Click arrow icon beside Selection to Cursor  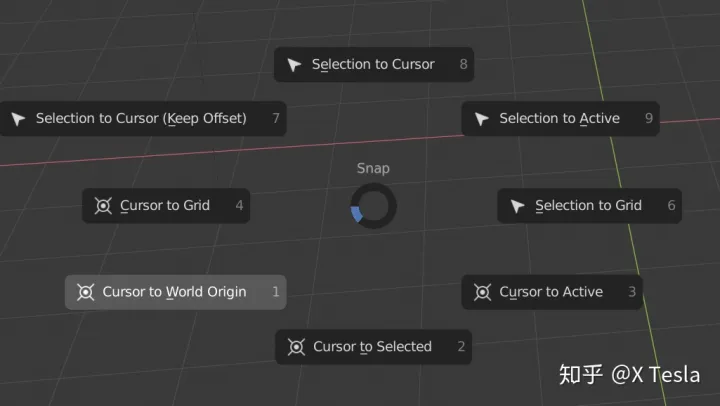pos(294,65)
